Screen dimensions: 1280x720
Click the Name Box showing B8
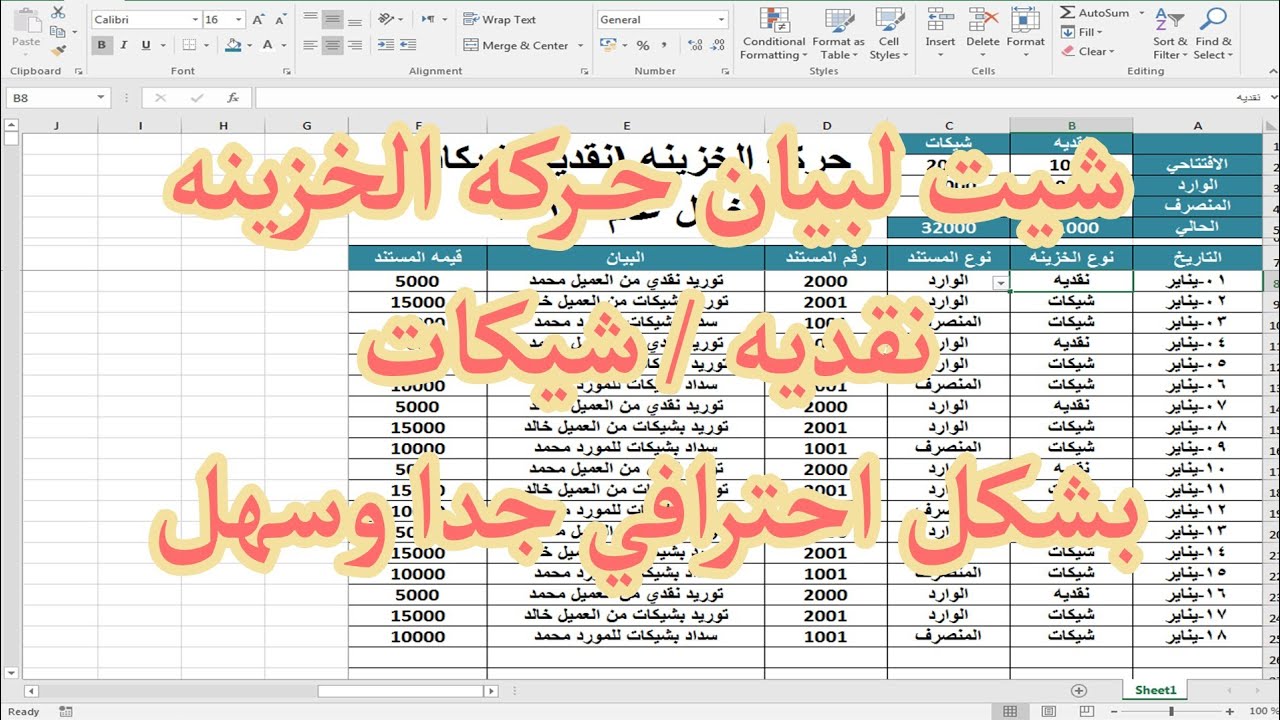pyautogui.click(x=57, y=98)
